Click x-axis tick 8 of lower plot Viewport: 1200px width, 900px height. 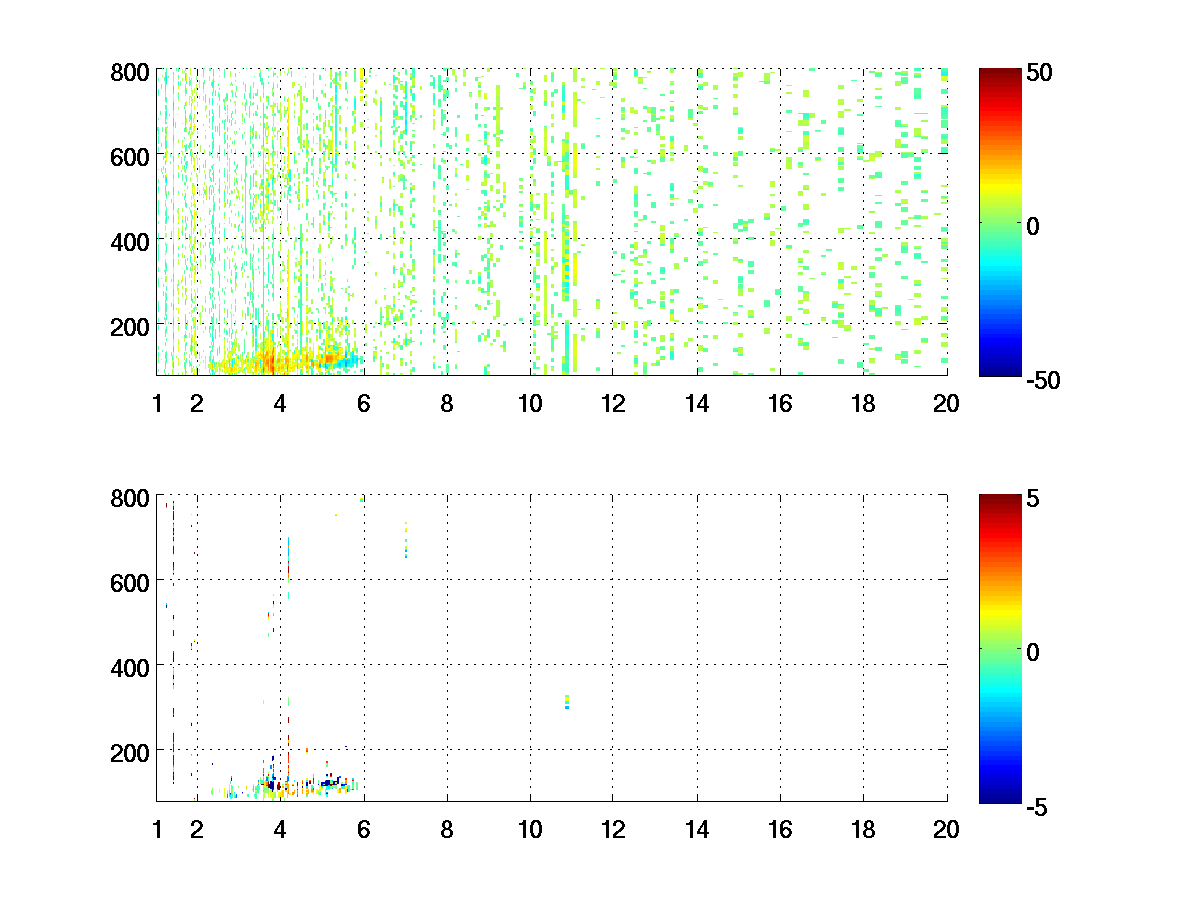(446, 829)
